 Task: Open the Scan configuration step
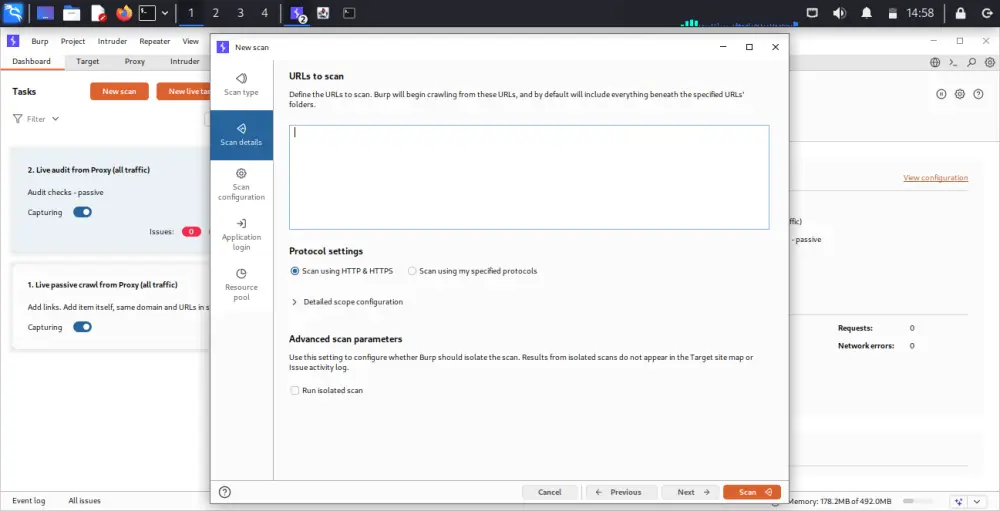coord(241,185)
